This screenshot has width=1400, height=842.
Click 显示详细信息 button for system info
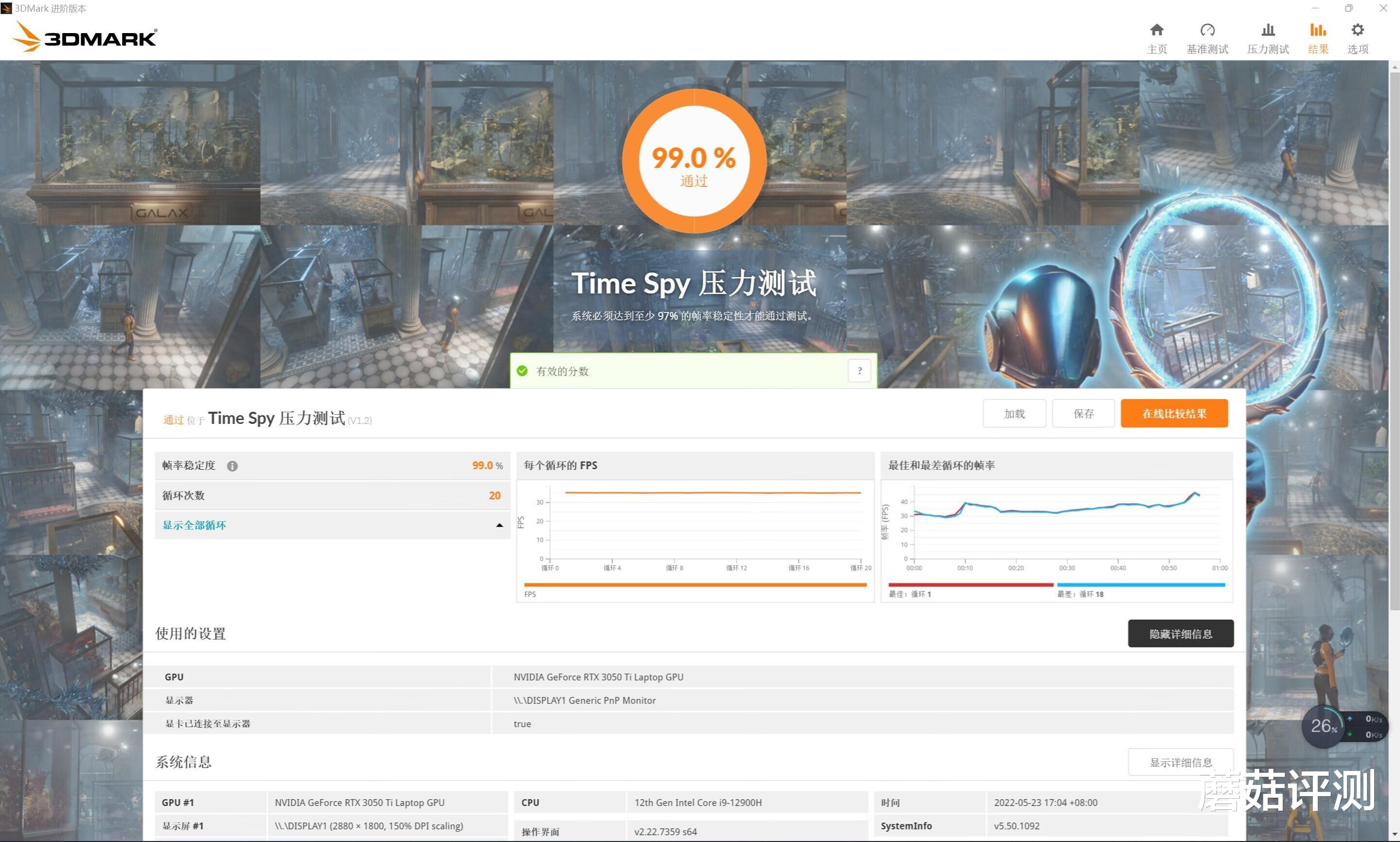pos(1181,762)
